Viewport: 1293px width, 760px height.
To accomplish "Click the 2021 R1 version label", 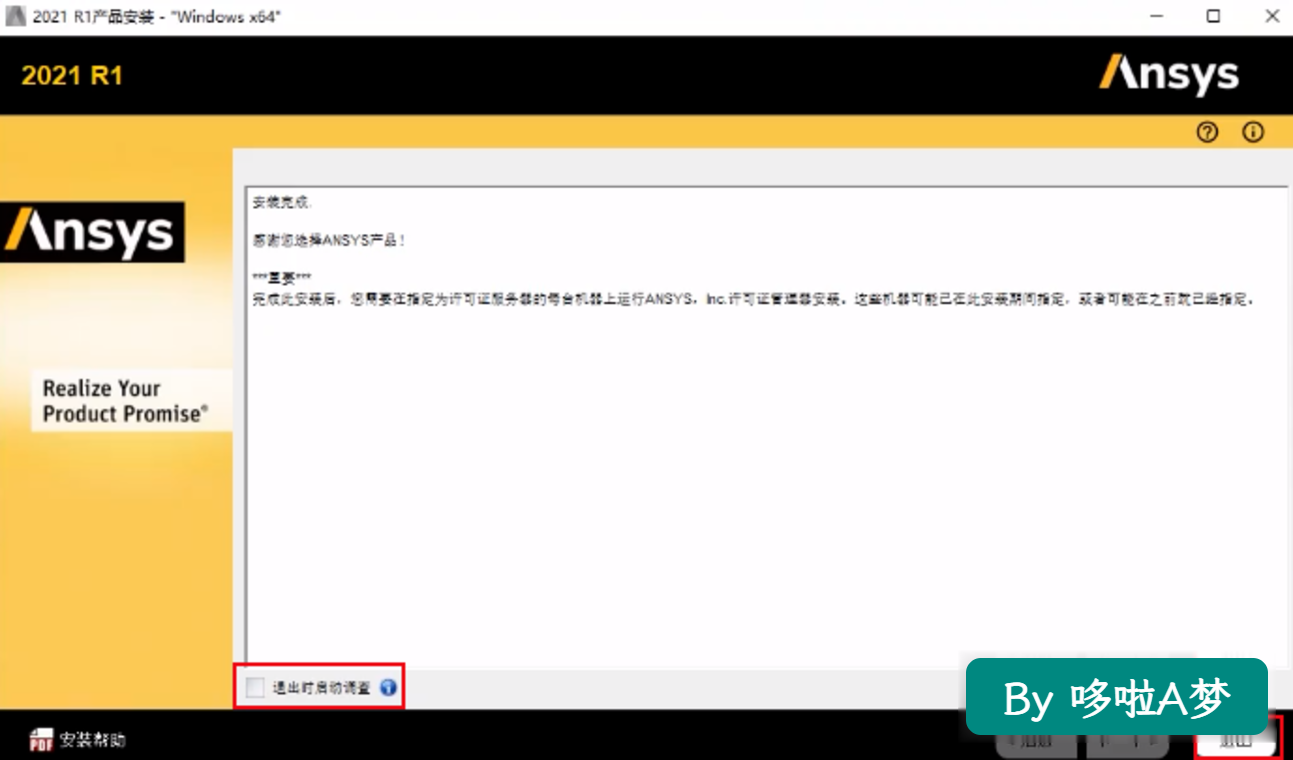I will coord(72,76).
